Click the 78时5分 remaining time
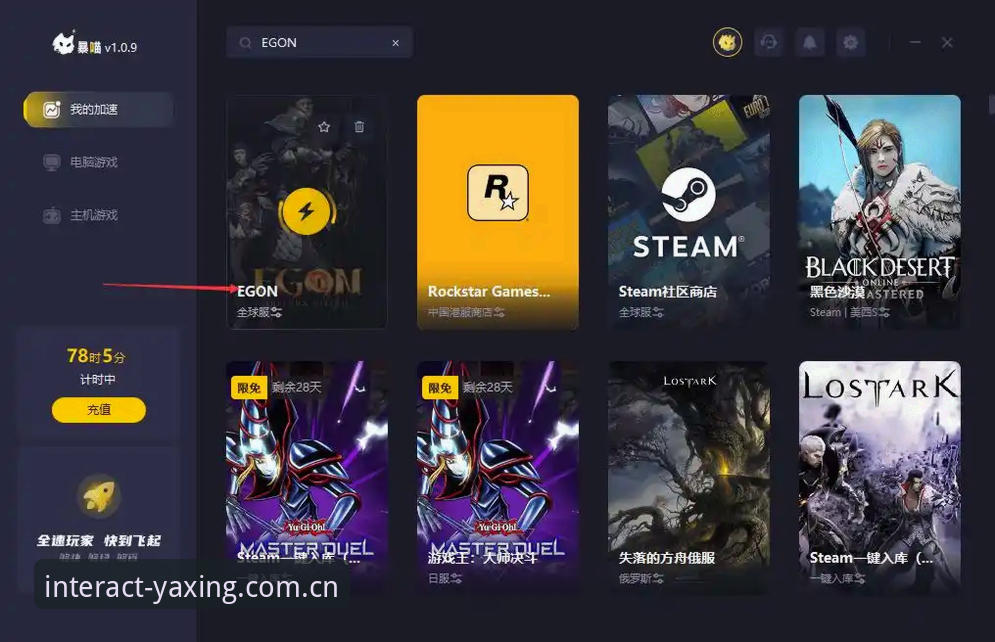Viewport: 995px width, 642px height. point(96,356)
